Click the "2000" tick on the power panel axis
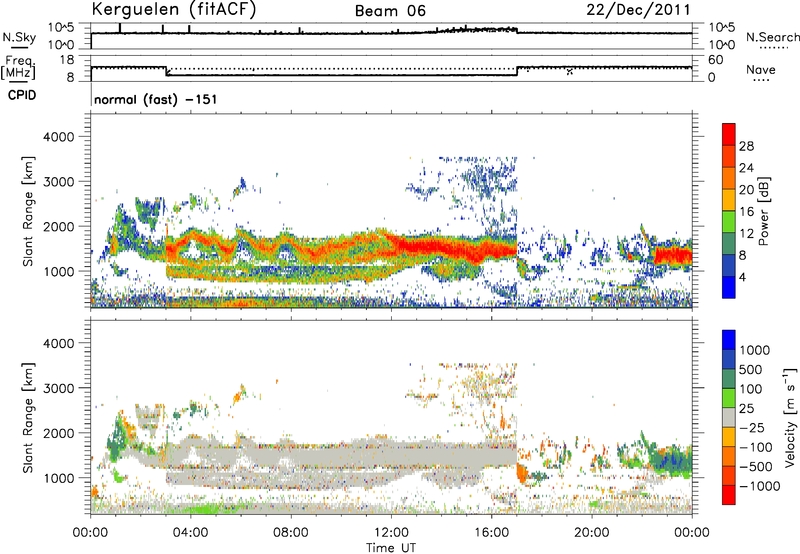This screenshot has height=554, width=800. click(x=58, y=226)
